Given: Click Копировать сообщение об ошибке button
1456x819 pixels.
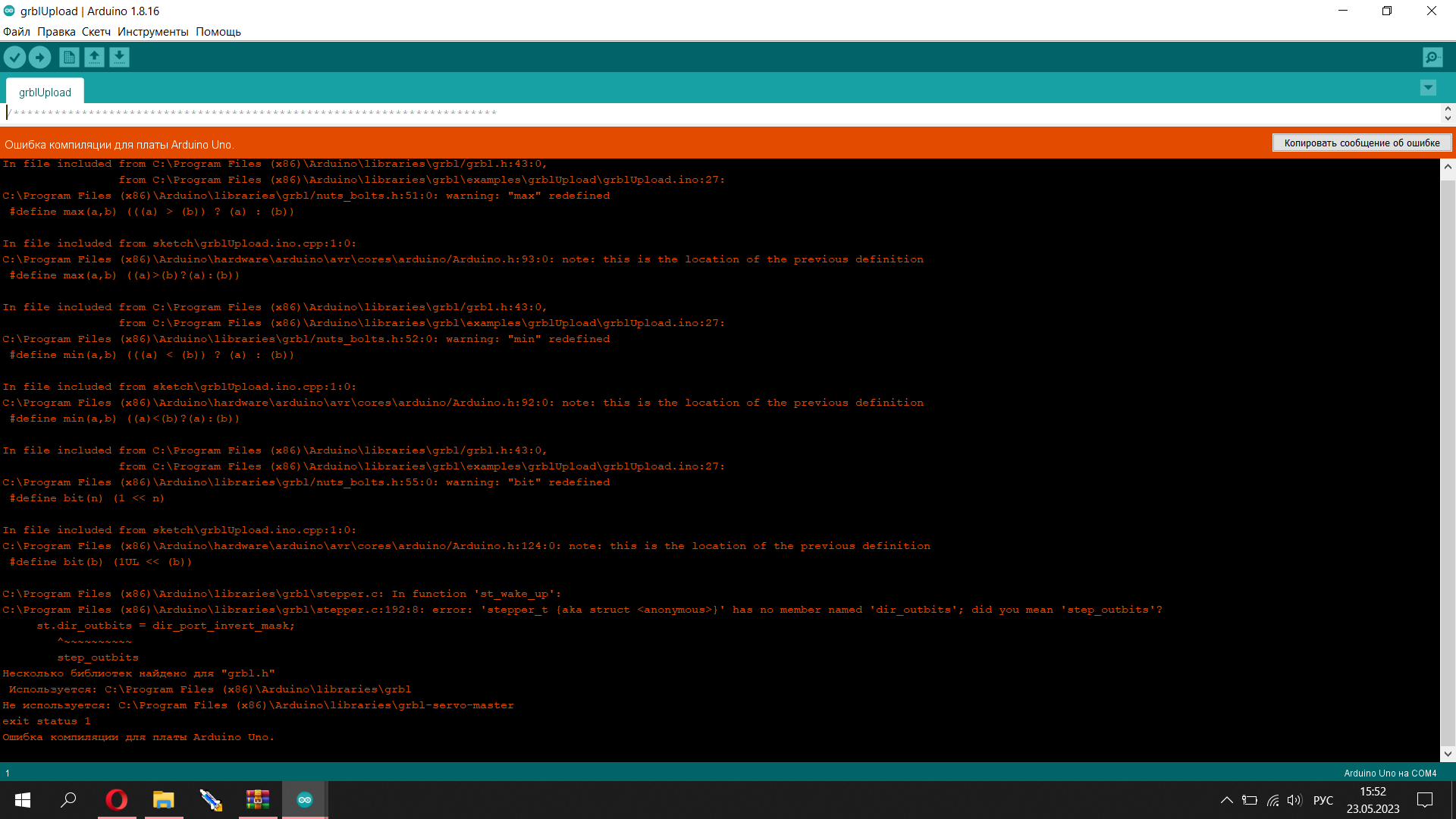Looking at the screenshot, I should coord(1362,143).
